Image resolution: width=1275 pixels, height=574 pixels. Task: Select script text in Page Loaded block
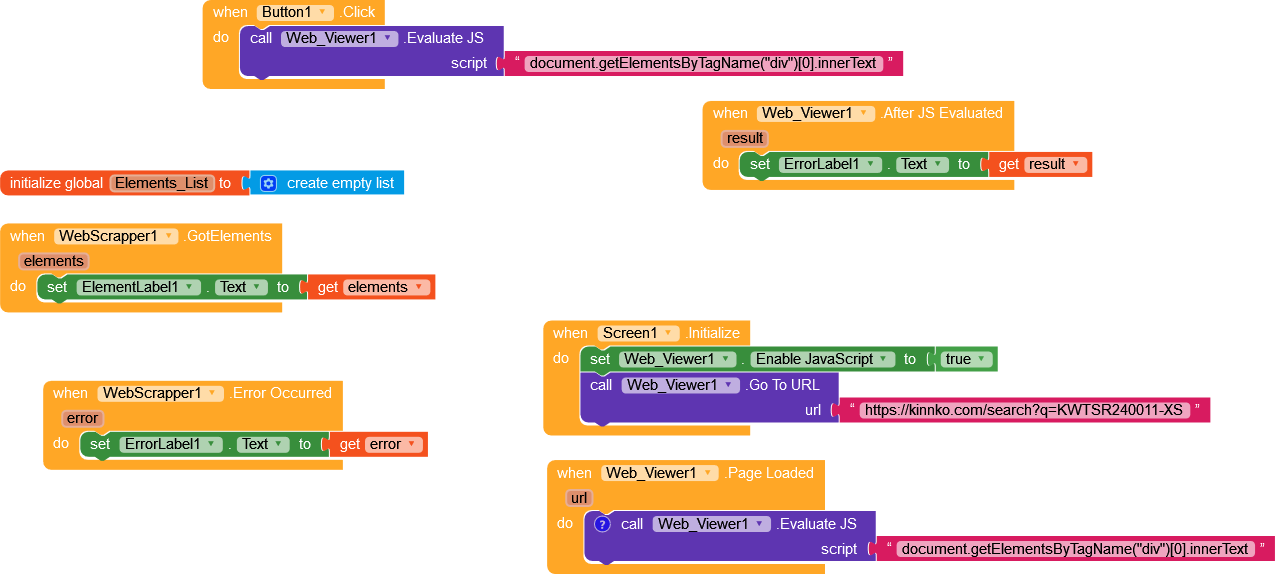point(1074,549)
